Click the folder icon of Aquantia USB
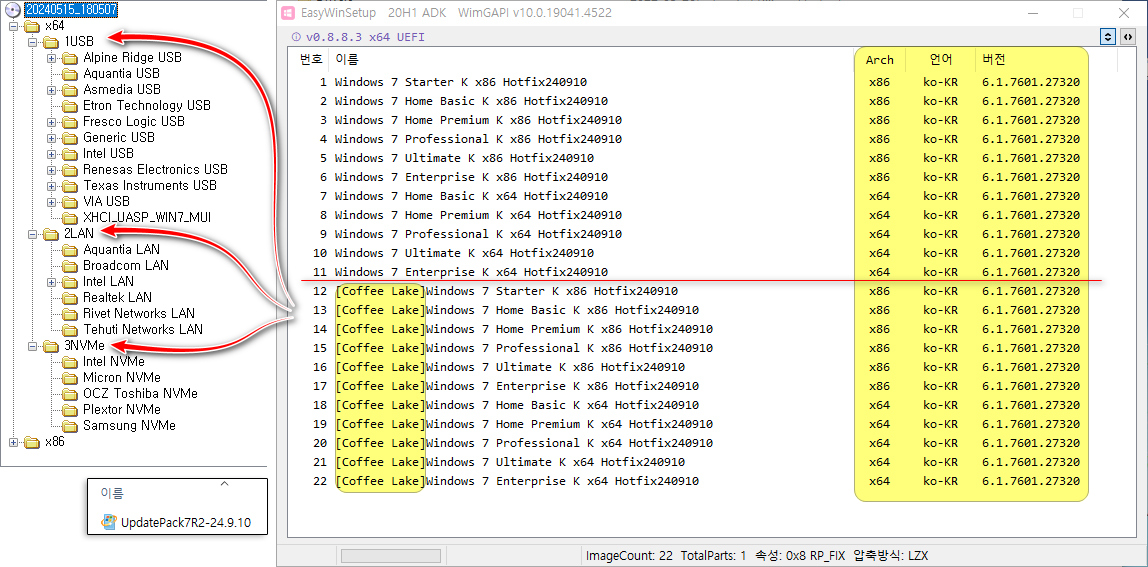 pos(70,74)
